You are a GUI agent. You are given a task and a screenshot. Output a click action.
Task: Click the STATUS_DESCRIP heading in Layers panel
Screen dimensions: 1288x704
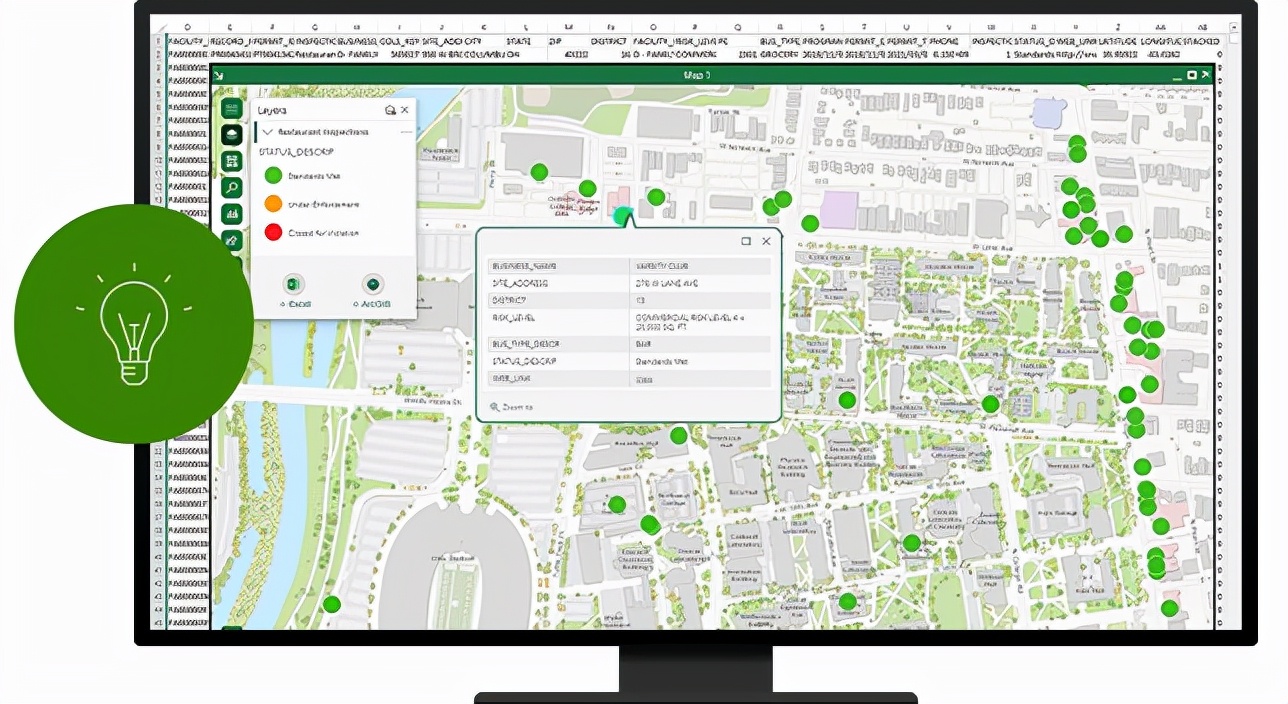click(296, 152)
